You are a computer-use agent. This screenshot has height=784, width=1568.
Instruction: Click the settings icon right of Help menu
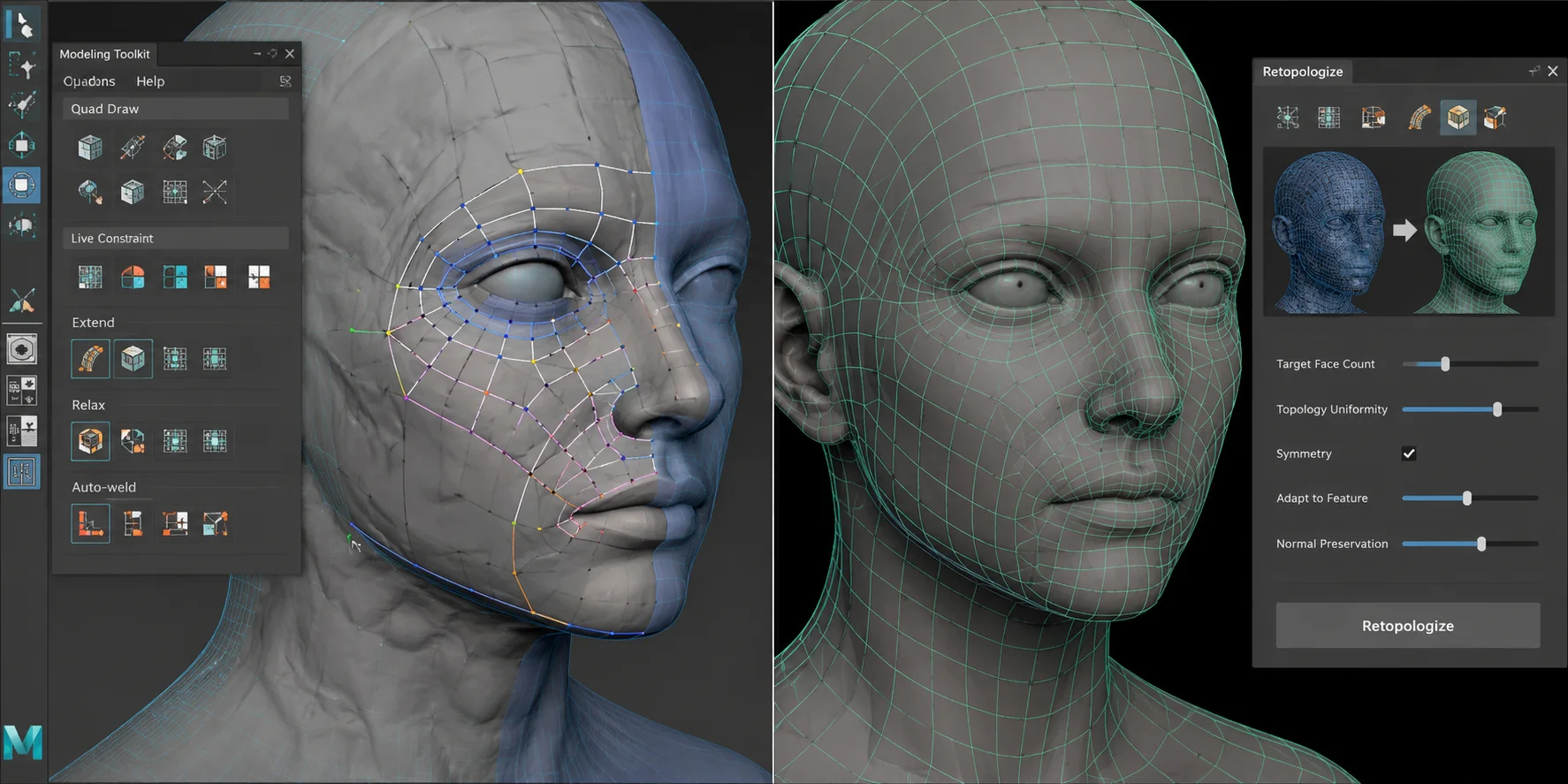(285, 81)
